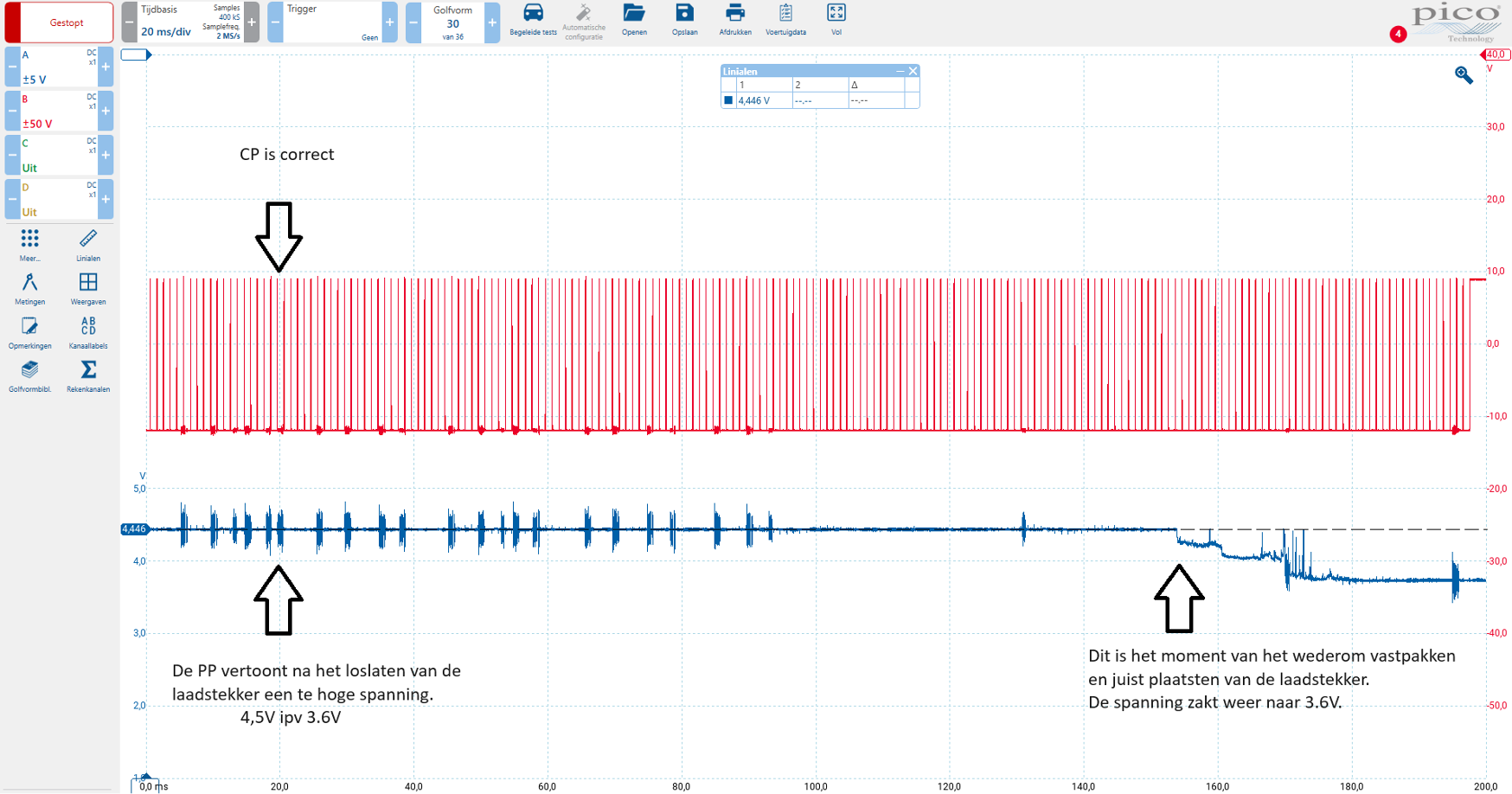Open channel A ±5 V settings
The height and width of the screenshot is (794, 1512).
pyautogui.click(x=59, y=67)
